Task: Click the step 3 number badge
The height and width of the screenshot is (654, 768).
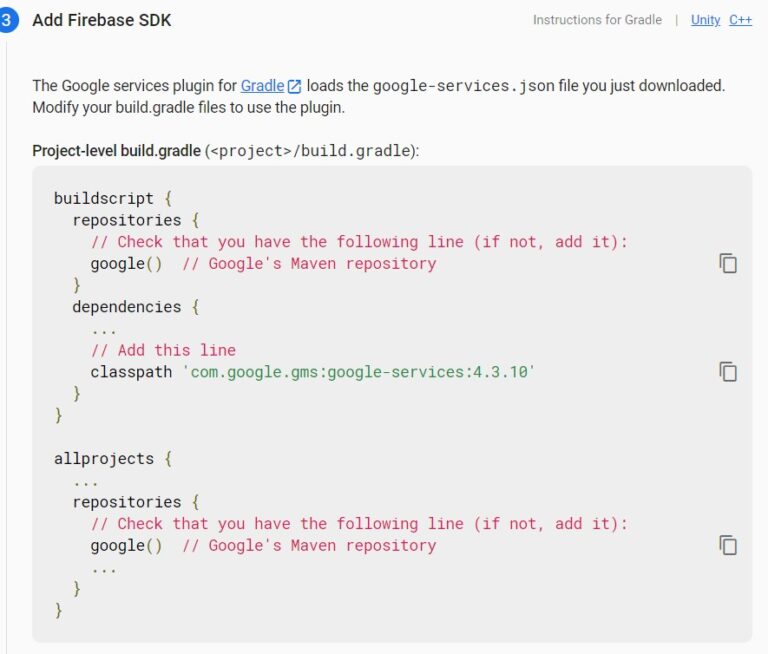Action: tap(7, 20)
